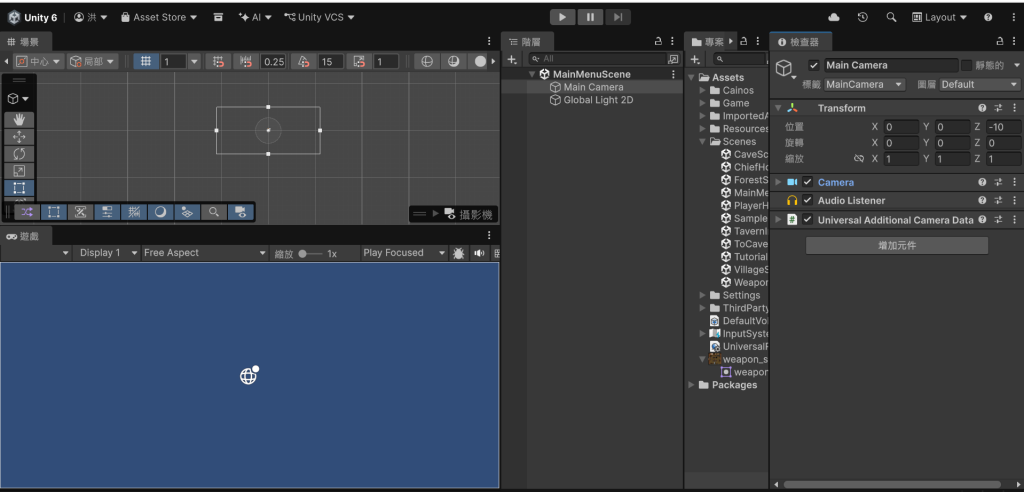
Task: Select the Rotate tool
Action: (x=19, y=154)
